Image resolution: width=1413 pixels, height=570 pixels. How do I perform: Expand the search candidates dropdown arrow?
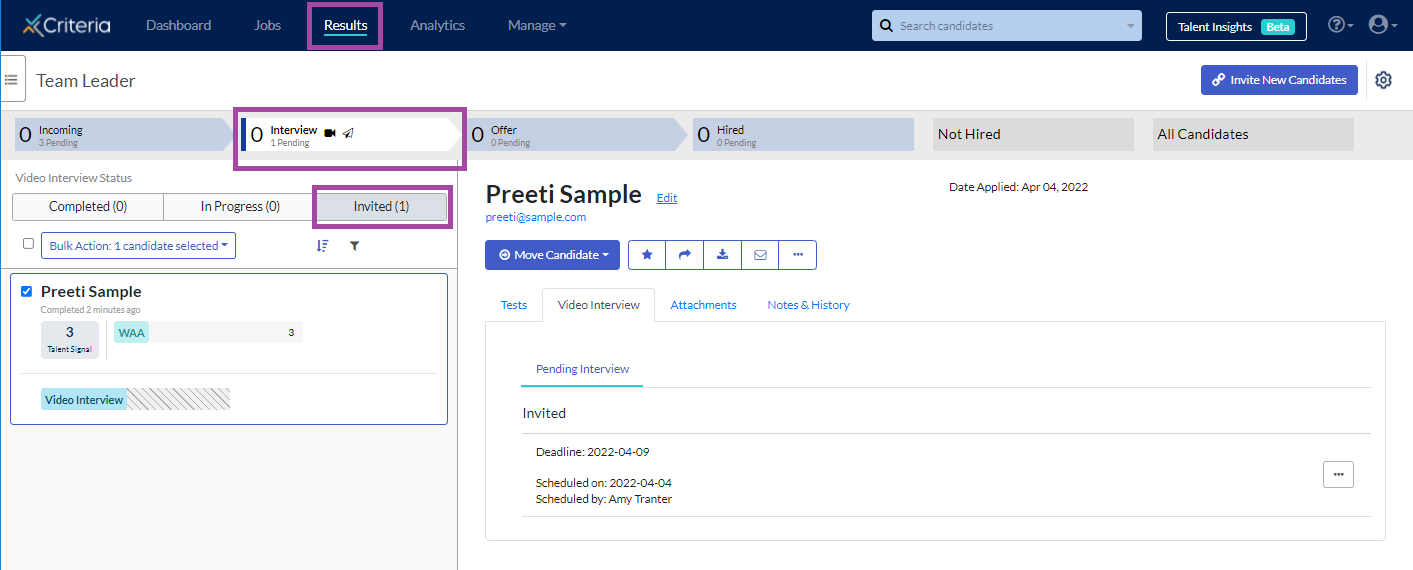(1131, 26)
